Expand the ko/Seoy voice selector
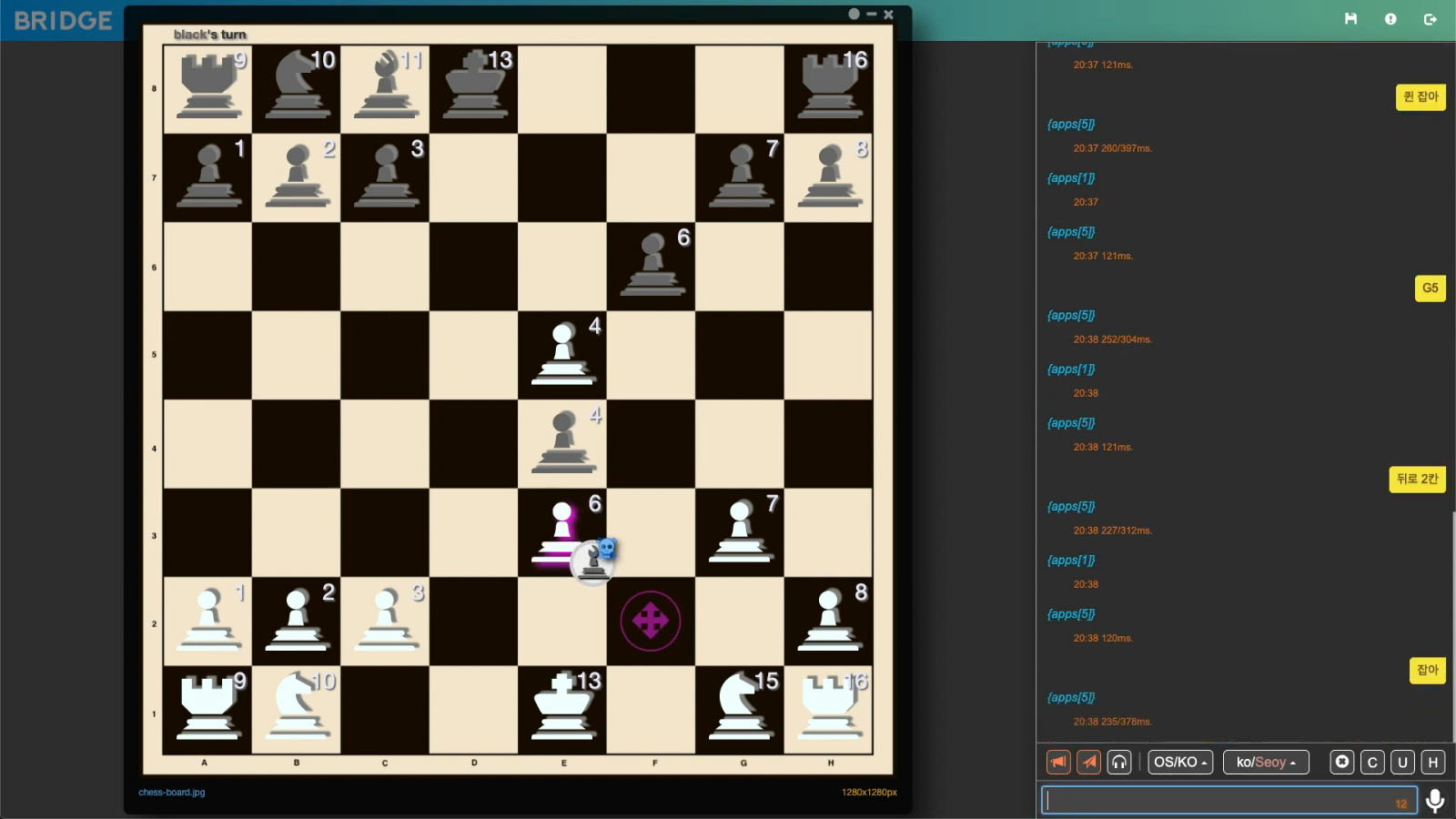 [x=1265, y=763]
